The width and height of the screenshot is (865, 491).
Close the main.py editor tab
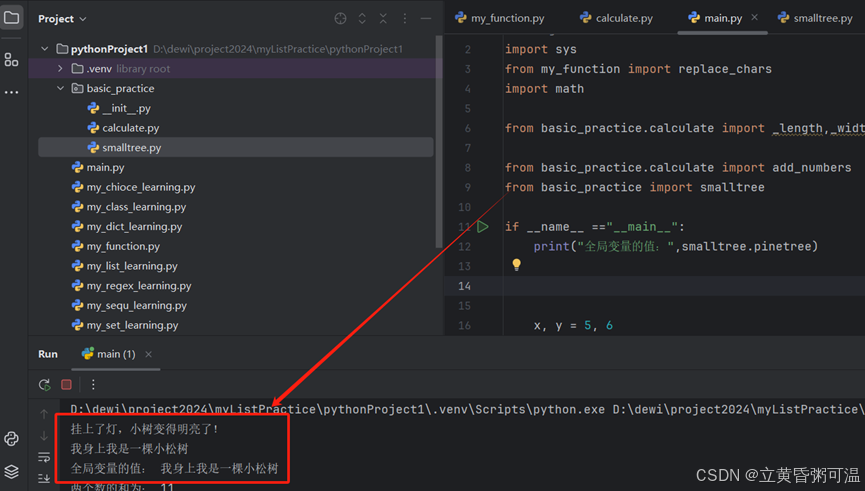[x=754, y=18]
